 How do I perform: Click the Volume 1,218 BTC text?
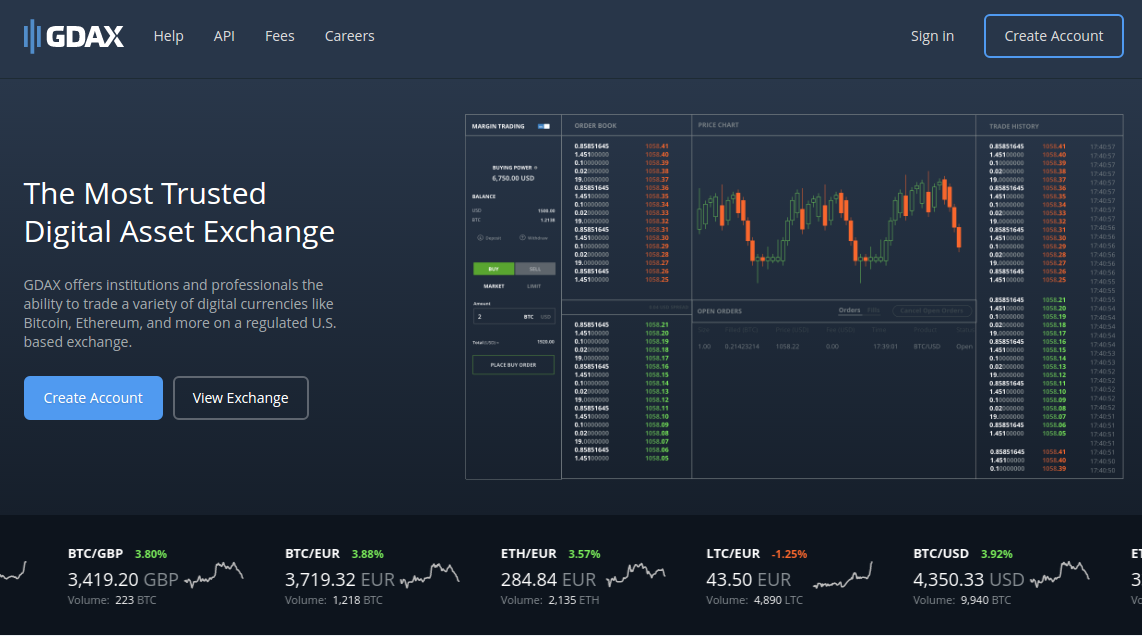click(334, 600)
